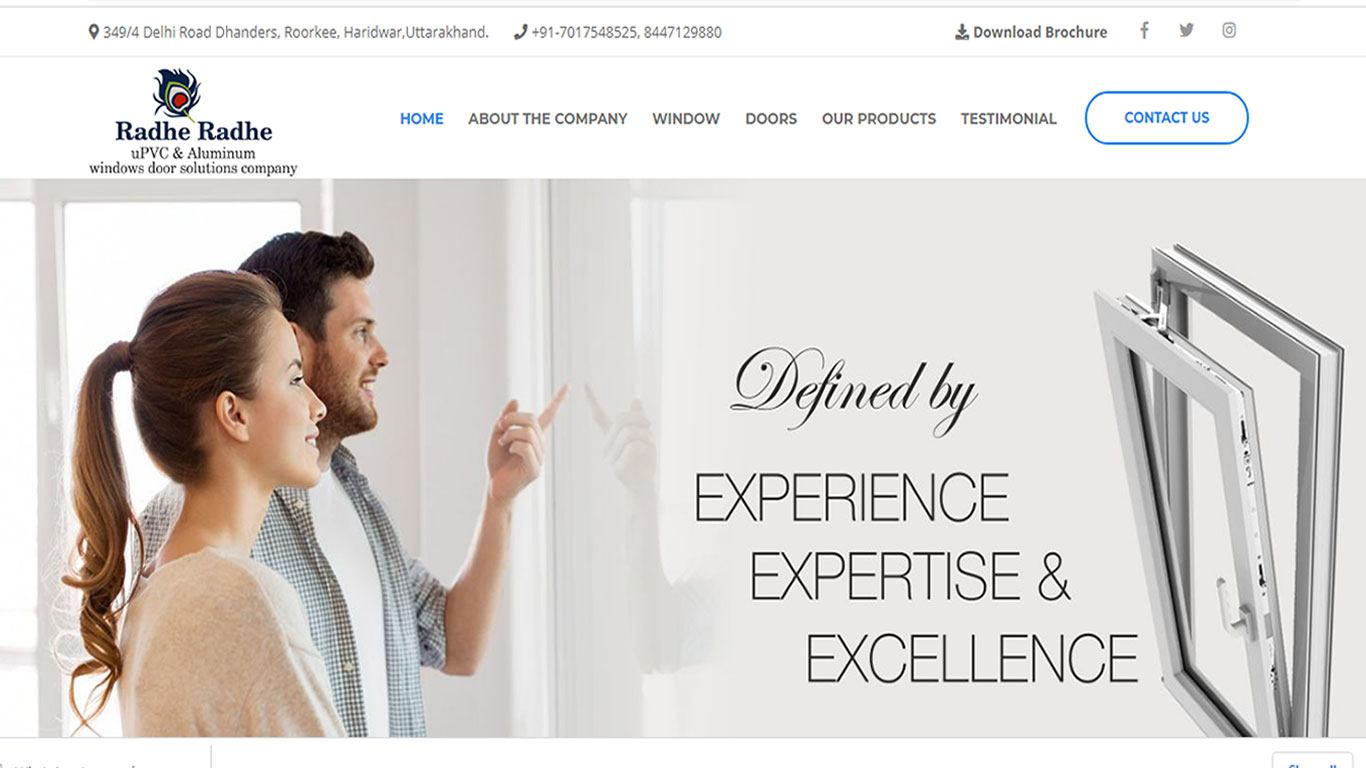1366x768 pixels.
Task: Expand the WINDOW menu
Action: [686, 118]
